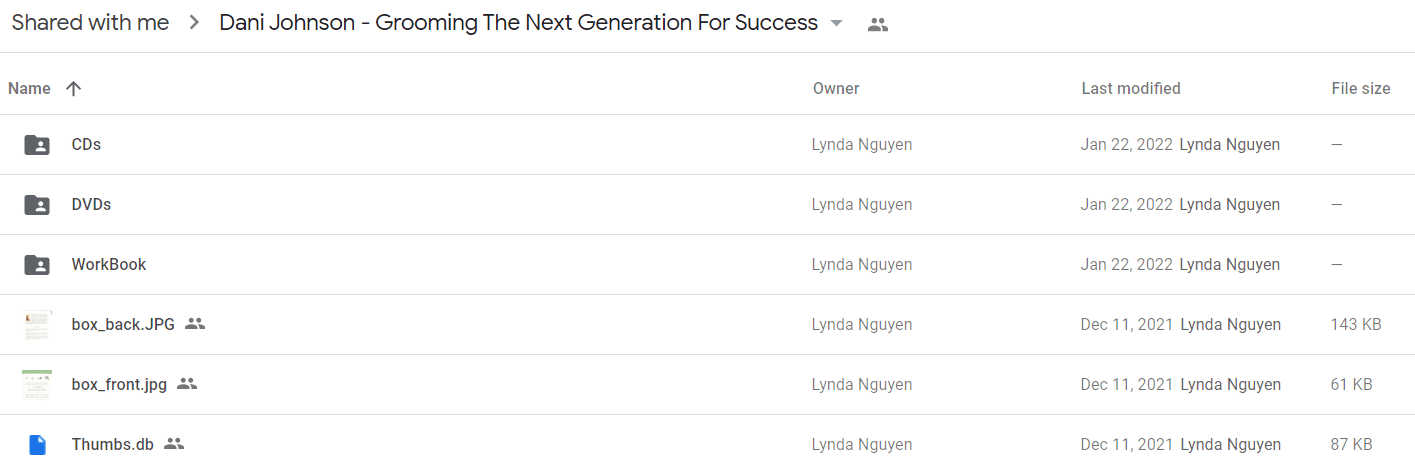Screen dimensions: 1415x468
Task: Select the Thumbs.db file name
Action: 113,444
